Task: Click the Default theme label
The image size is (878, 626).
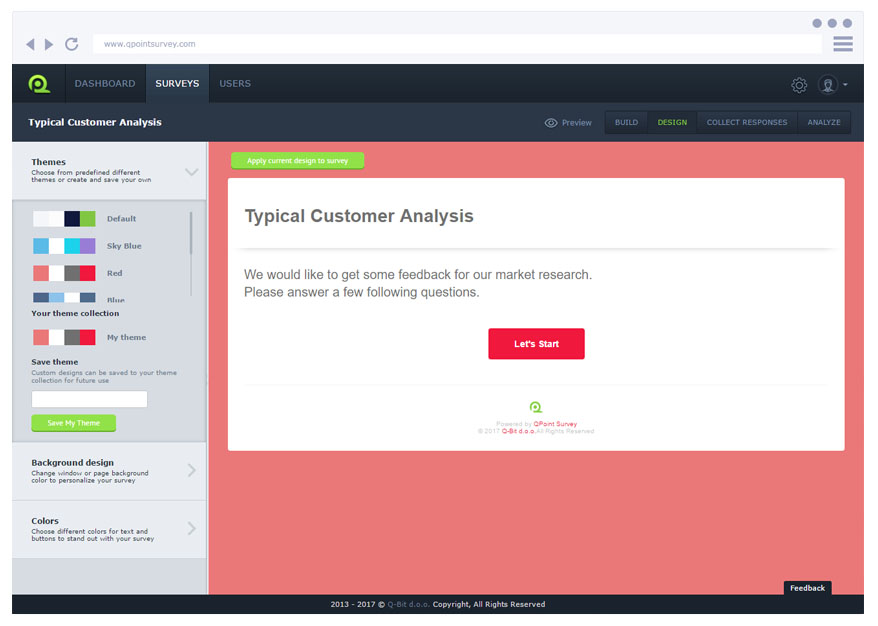Action: tap(122, 219)
